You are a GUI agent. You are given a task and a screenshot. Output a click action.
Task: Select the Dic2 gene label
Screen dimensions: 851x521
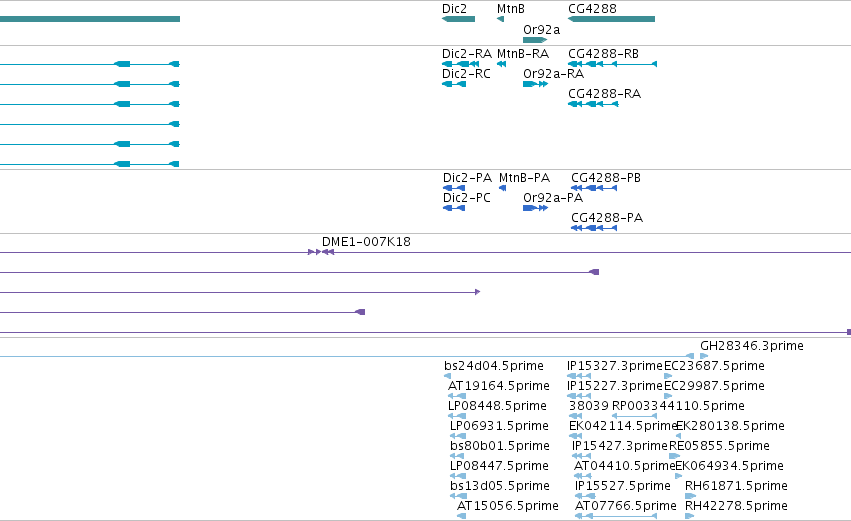pyautogui.click(x=454, y=9)
